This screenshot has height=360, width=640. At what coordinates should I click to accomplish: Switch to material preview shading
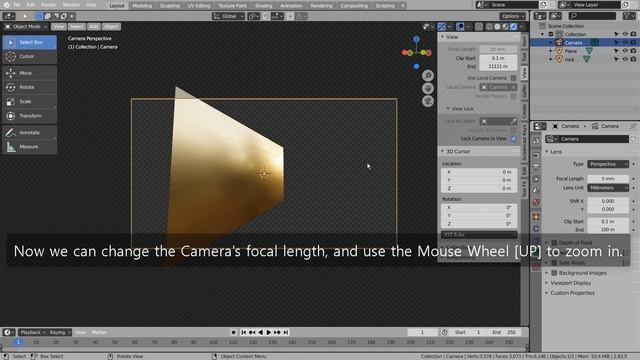tap(505, 27)
